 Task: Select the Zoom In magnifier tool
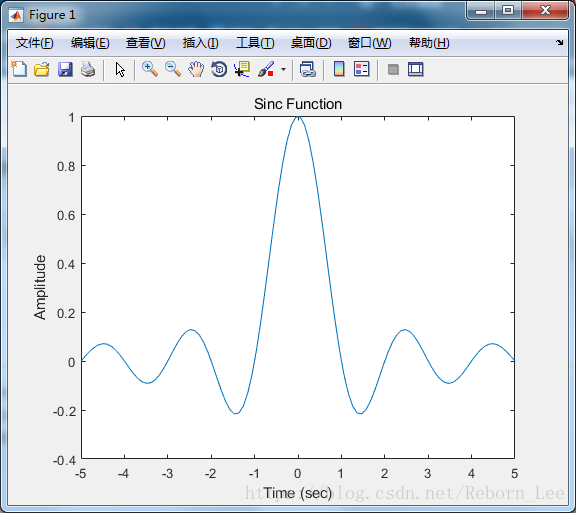pos(150,69)
